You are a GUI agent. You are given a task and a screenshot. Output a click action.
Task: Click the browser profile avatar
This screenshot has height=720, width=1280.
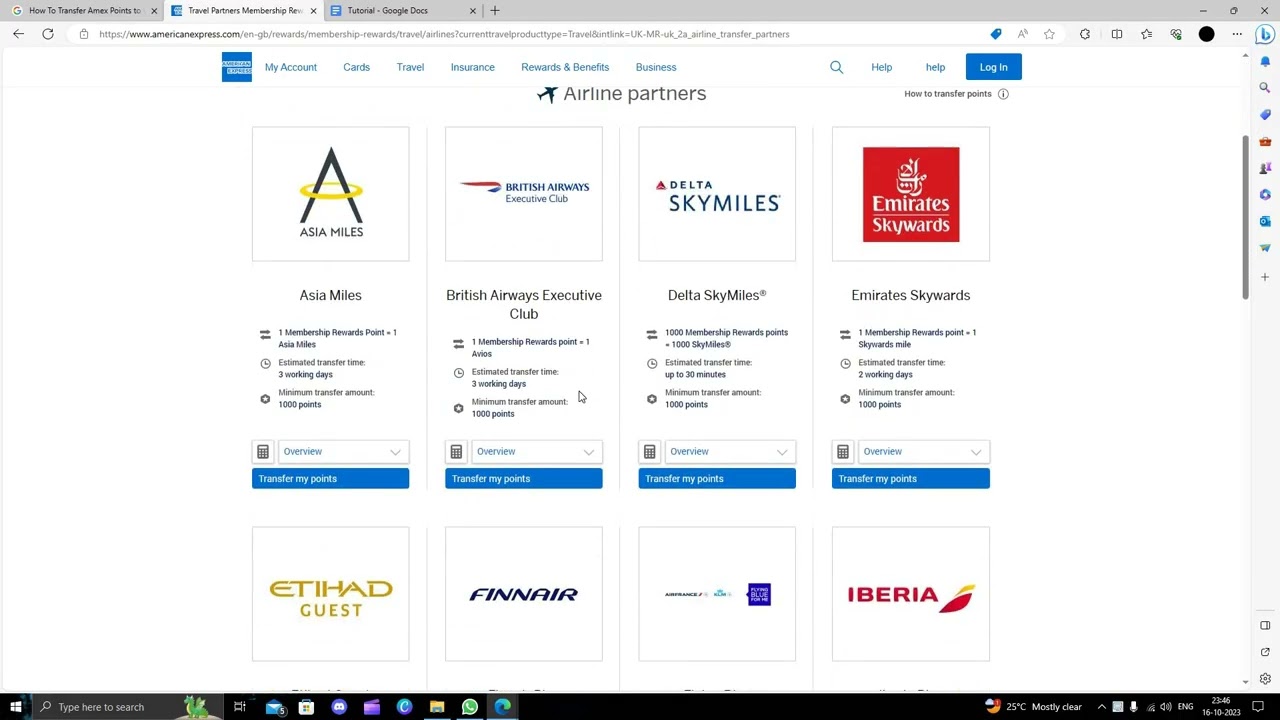(x=1207, y=34)
